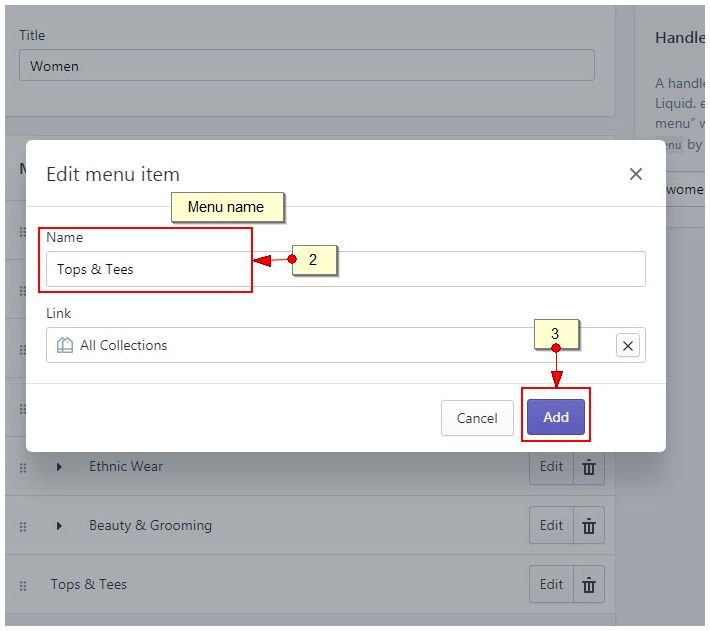This screenshot has height=631, width=710.
Task: Edit the Ethnic Wear menu item
Action: point(551,467)
